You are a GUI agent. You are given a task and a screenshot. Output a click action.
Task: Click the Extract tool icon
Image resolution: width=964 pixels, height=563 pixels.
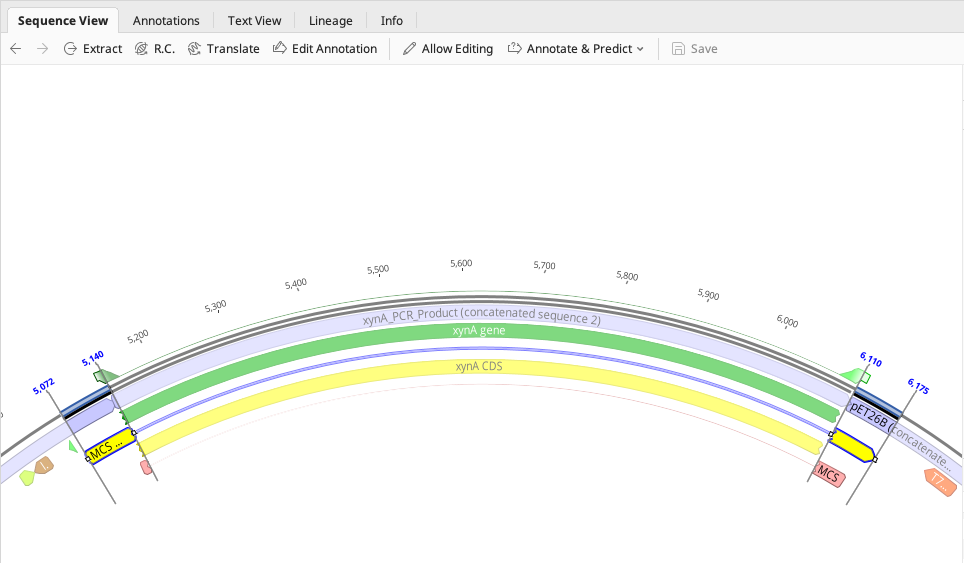pos(70,49)
